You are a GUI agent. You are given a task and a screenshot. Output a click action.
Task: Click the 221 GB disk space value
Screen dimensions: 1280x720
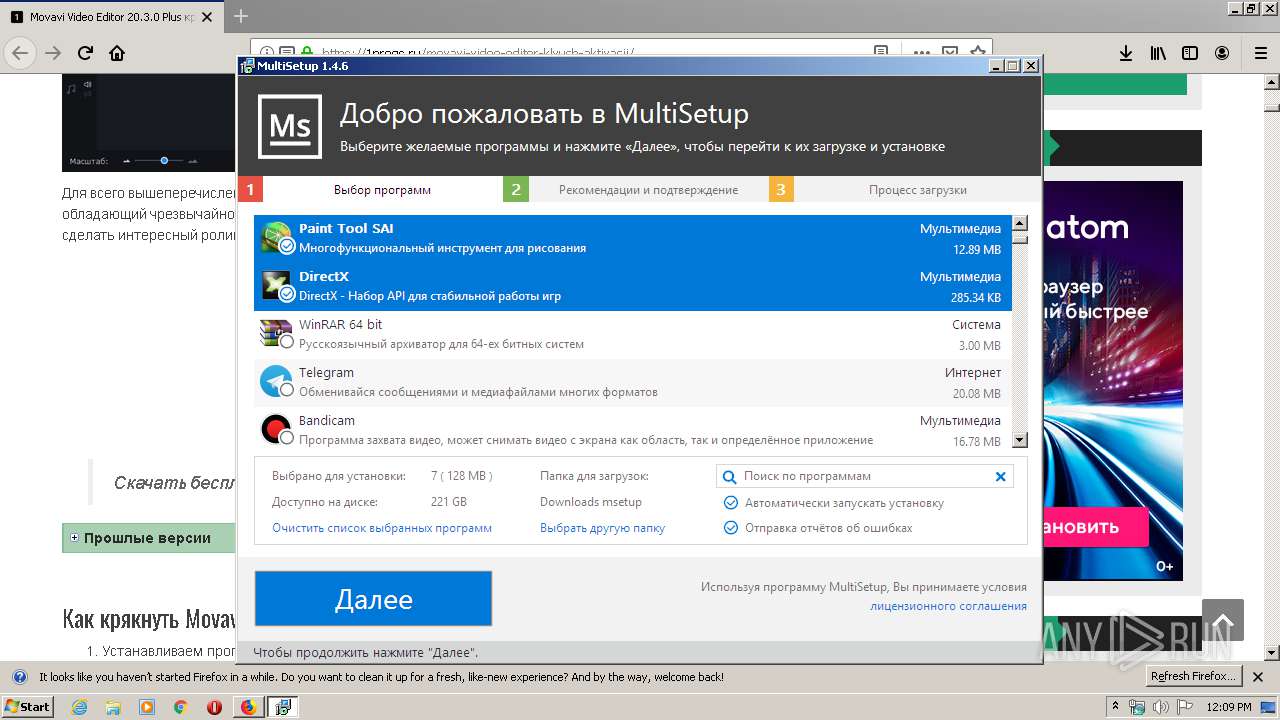[448, 502]
